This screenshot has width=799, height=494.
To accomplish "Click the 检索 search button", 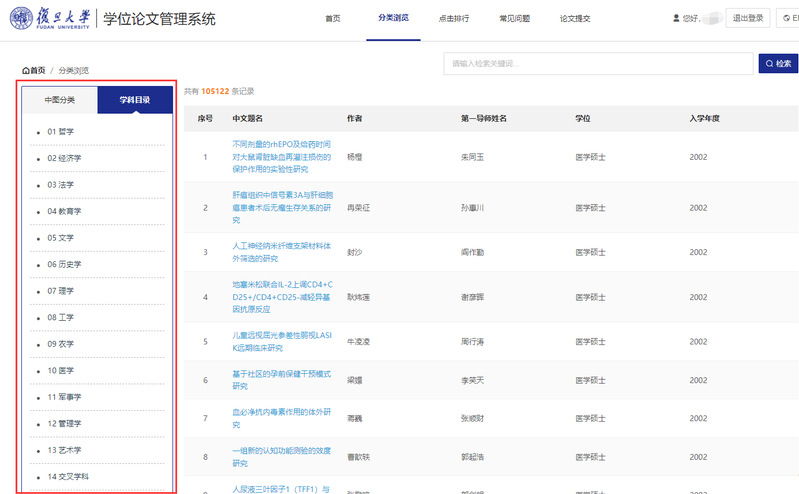I will [x=778, y=64].
